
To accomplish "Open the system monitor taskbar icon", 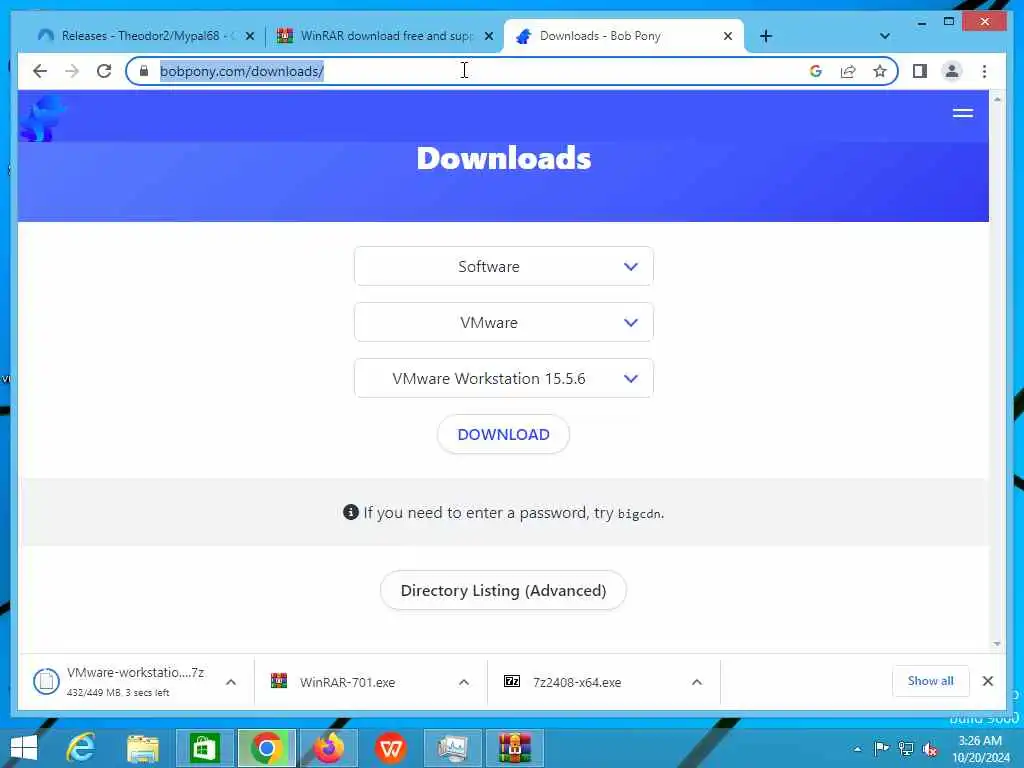I will (x=453, y=748).
